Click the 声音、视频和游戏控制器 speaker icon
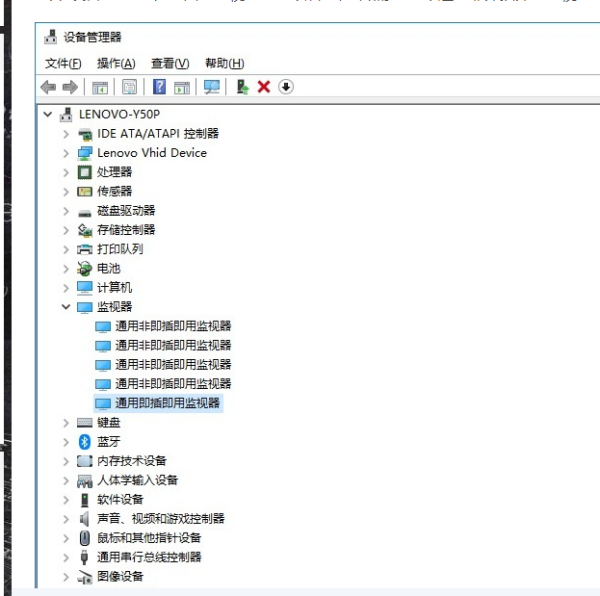This screenshot has width=600, height=596. point(84,519)
